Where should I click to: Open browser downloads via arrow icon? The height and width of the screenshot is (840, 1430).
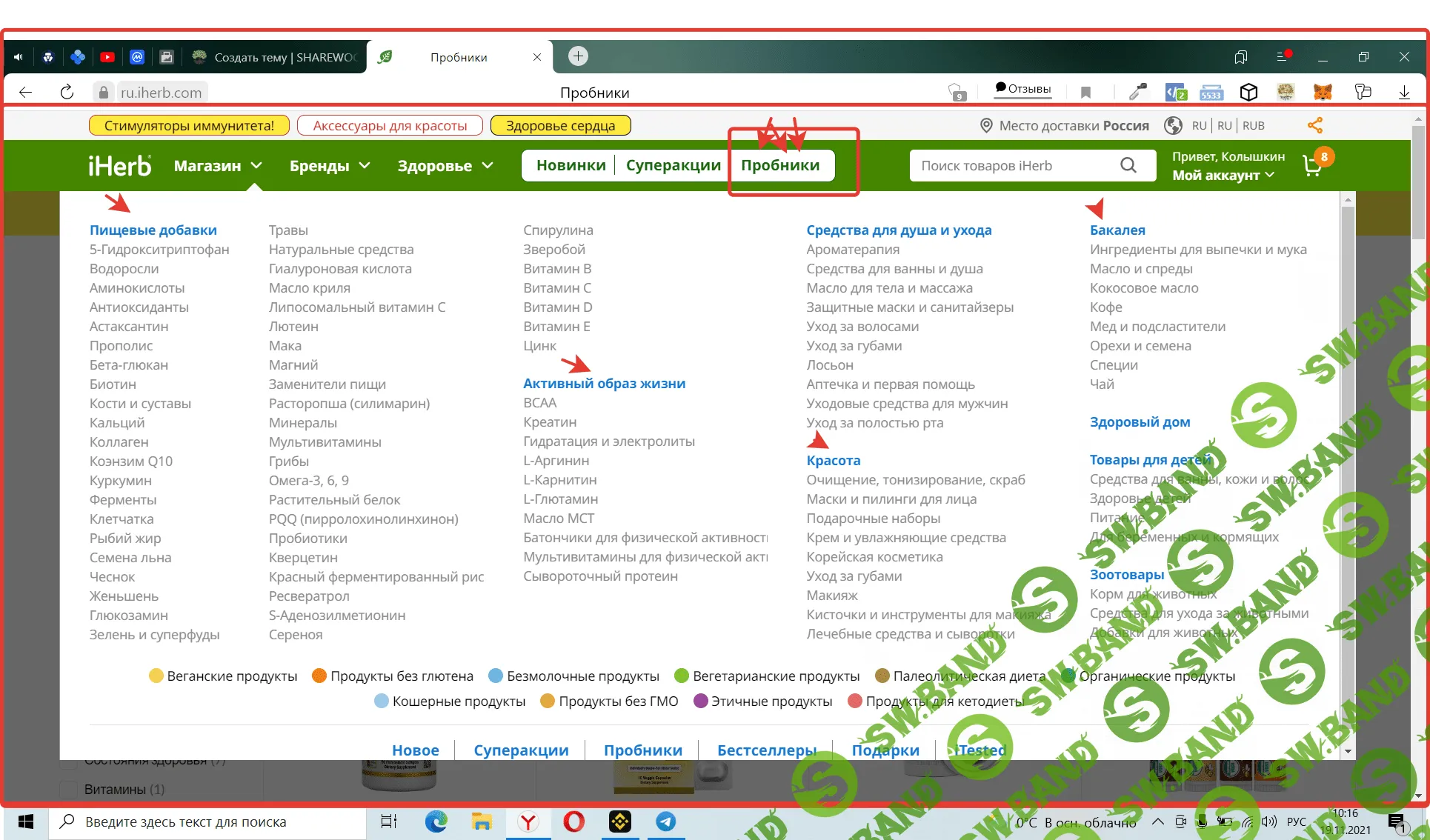pos(1404,91)
